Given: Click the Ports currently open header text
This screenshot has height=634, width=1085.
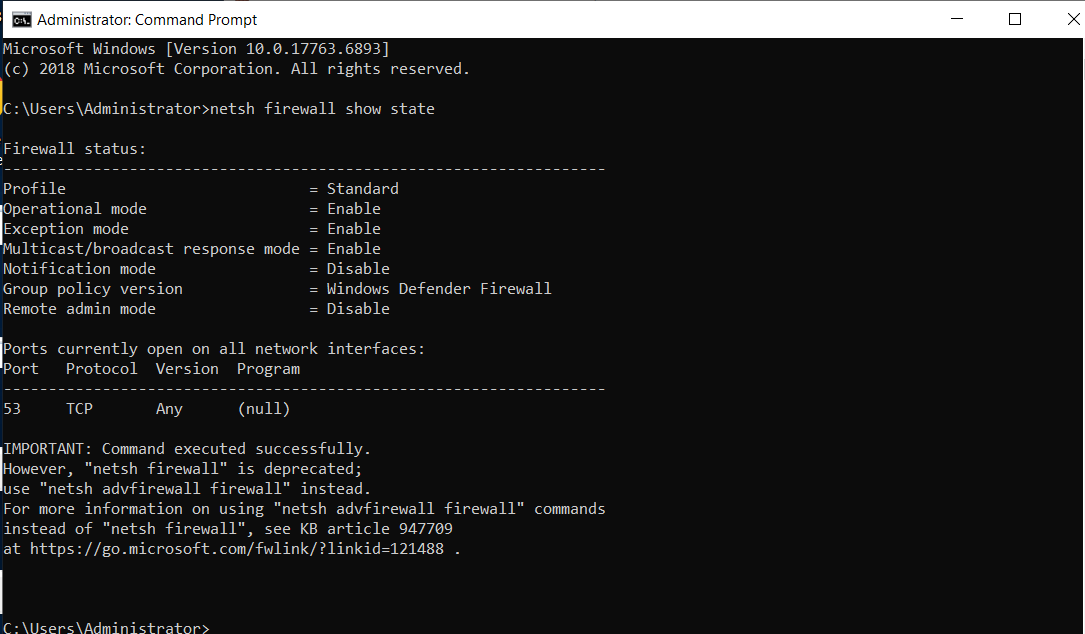Looking at the screenshot, I should (215, 348).
